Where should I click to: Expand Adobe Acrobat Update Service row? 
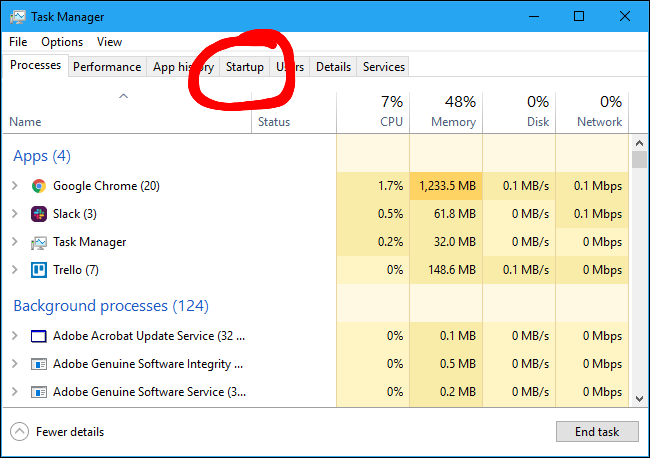pos(15,336)
